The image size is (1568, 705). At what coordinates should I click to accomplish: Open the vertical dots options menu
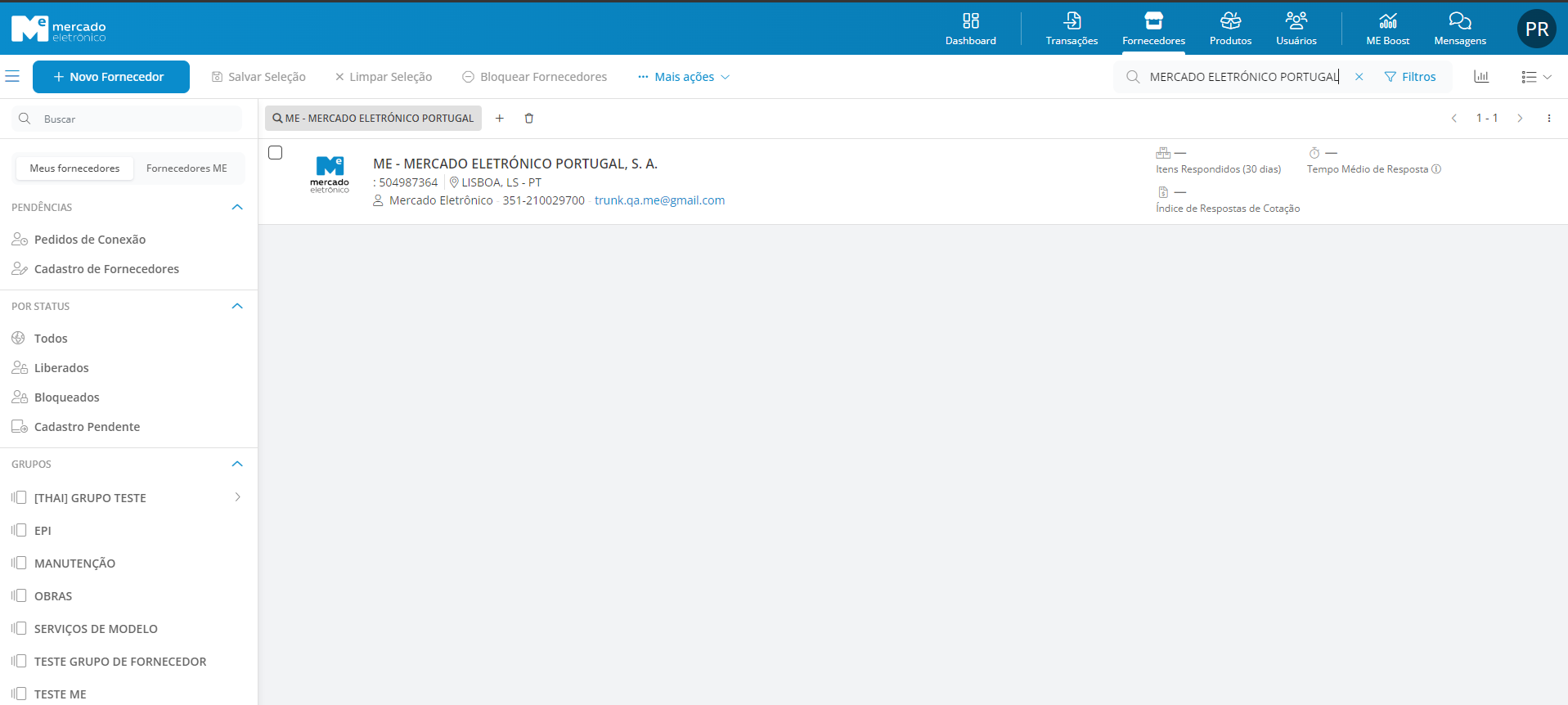tap(1548, 119)
